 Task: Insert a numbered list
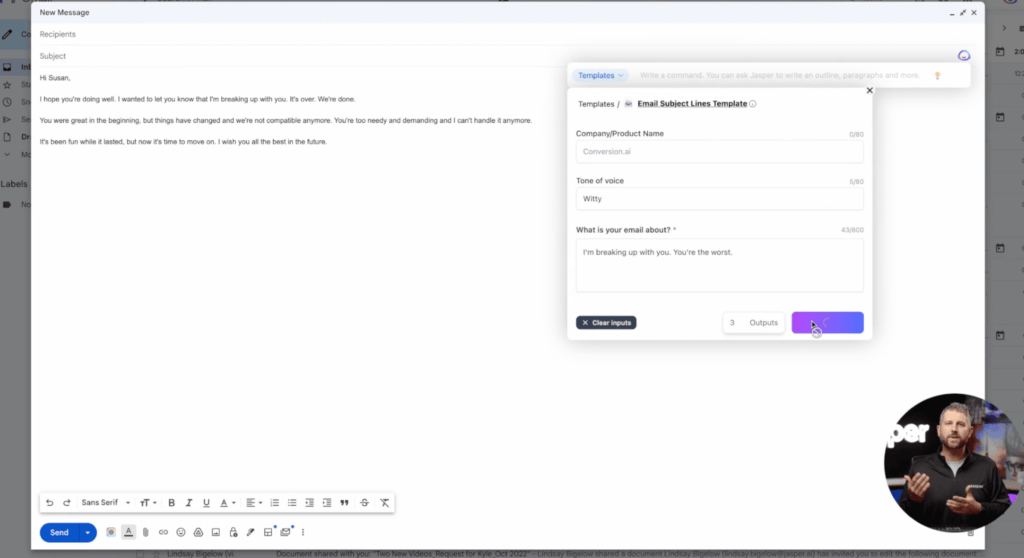(275, 502)
